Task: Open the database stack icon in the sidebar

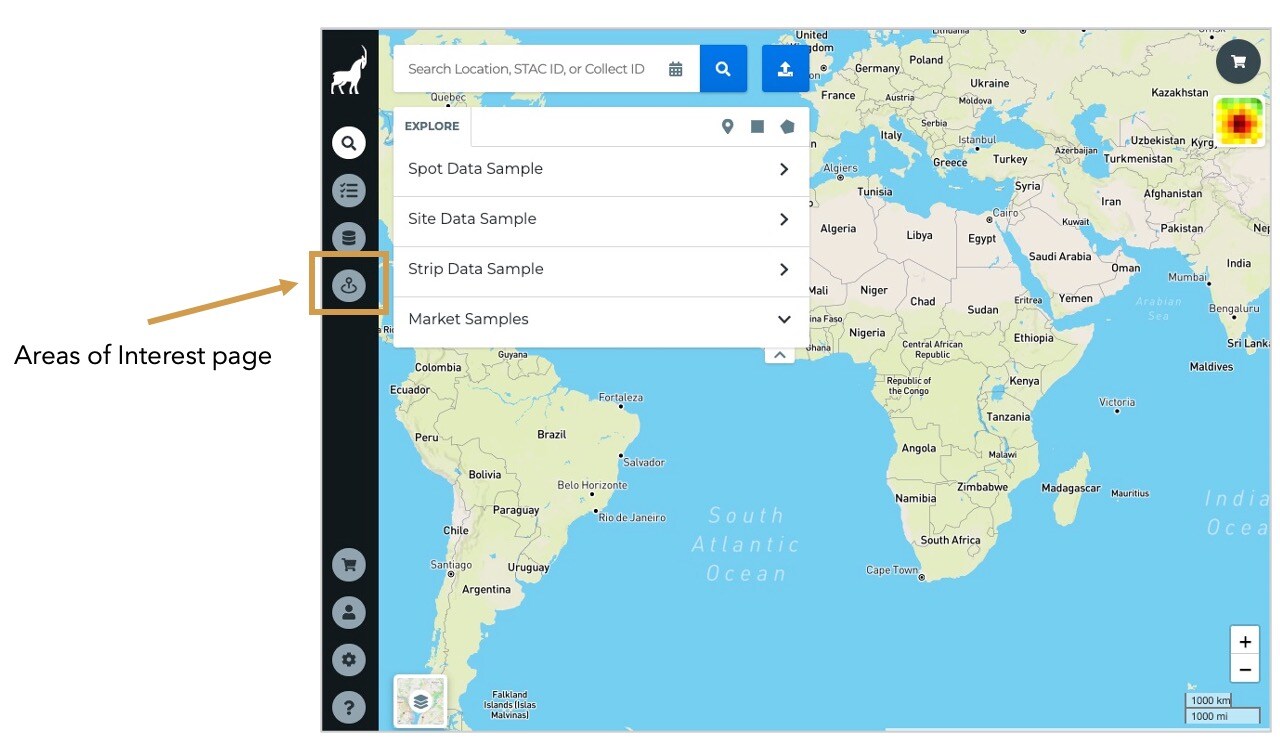Action: pyautogui.click(x=349, y=238)
